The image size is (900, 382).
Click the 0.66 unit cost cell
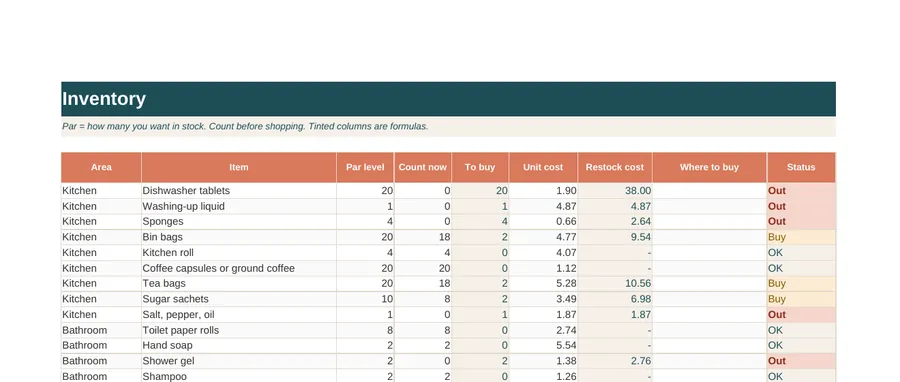tap(543, 221)
